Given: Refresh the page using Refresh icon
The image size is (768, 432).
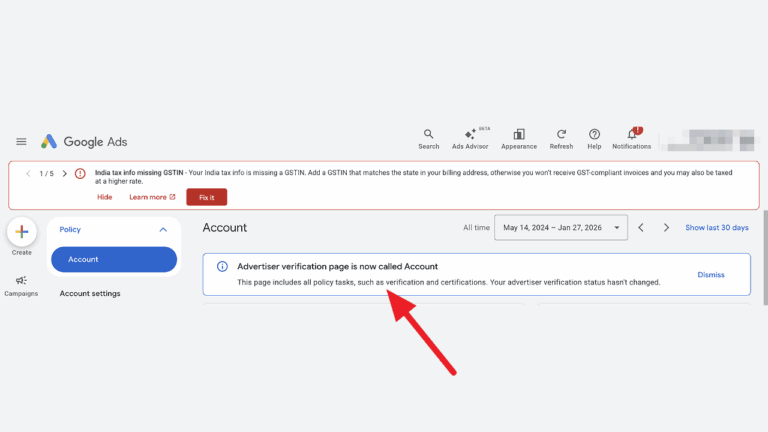Looking at the screenshot, I should point(561,139).
